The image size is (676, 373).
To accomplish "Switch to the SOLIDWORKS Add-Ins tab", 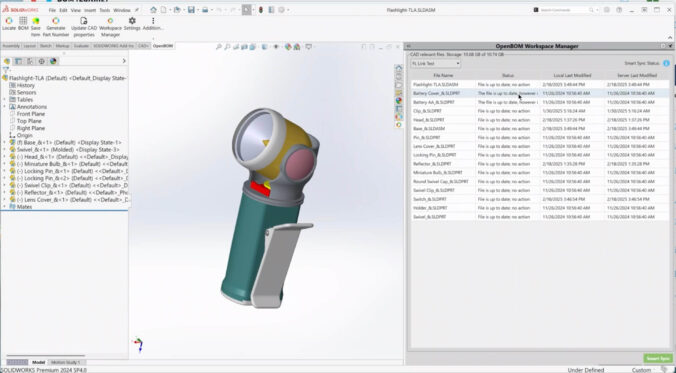I will pos(114,46).
